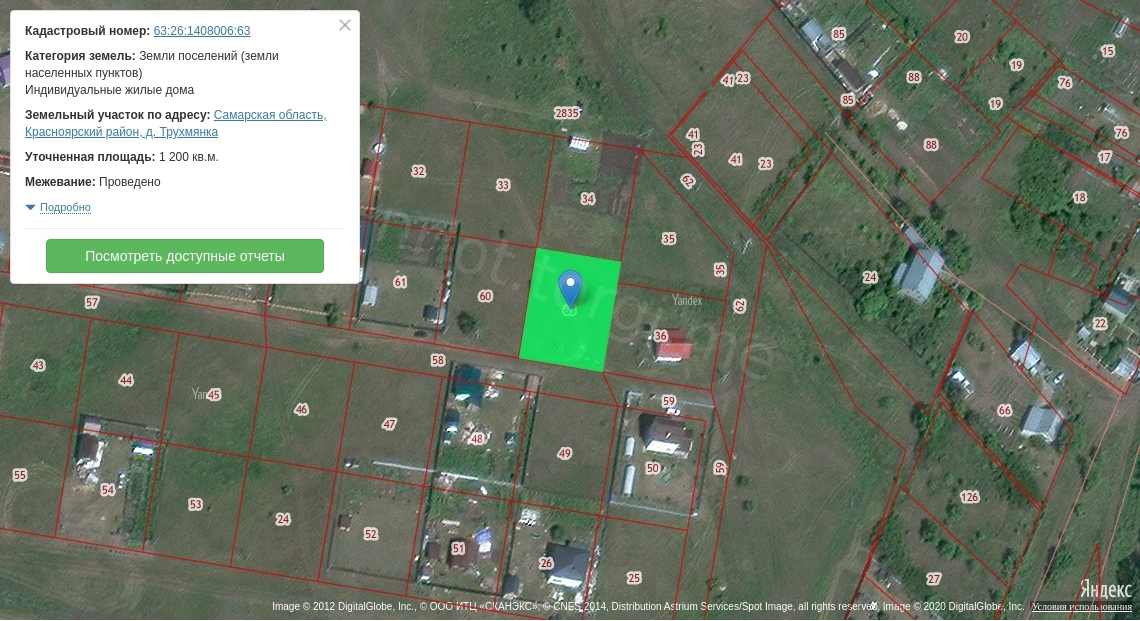Choose parcel label 49 on the map
Image resolution: width=1140 pixels, height=621 pixels.
(x=564, y=454)
